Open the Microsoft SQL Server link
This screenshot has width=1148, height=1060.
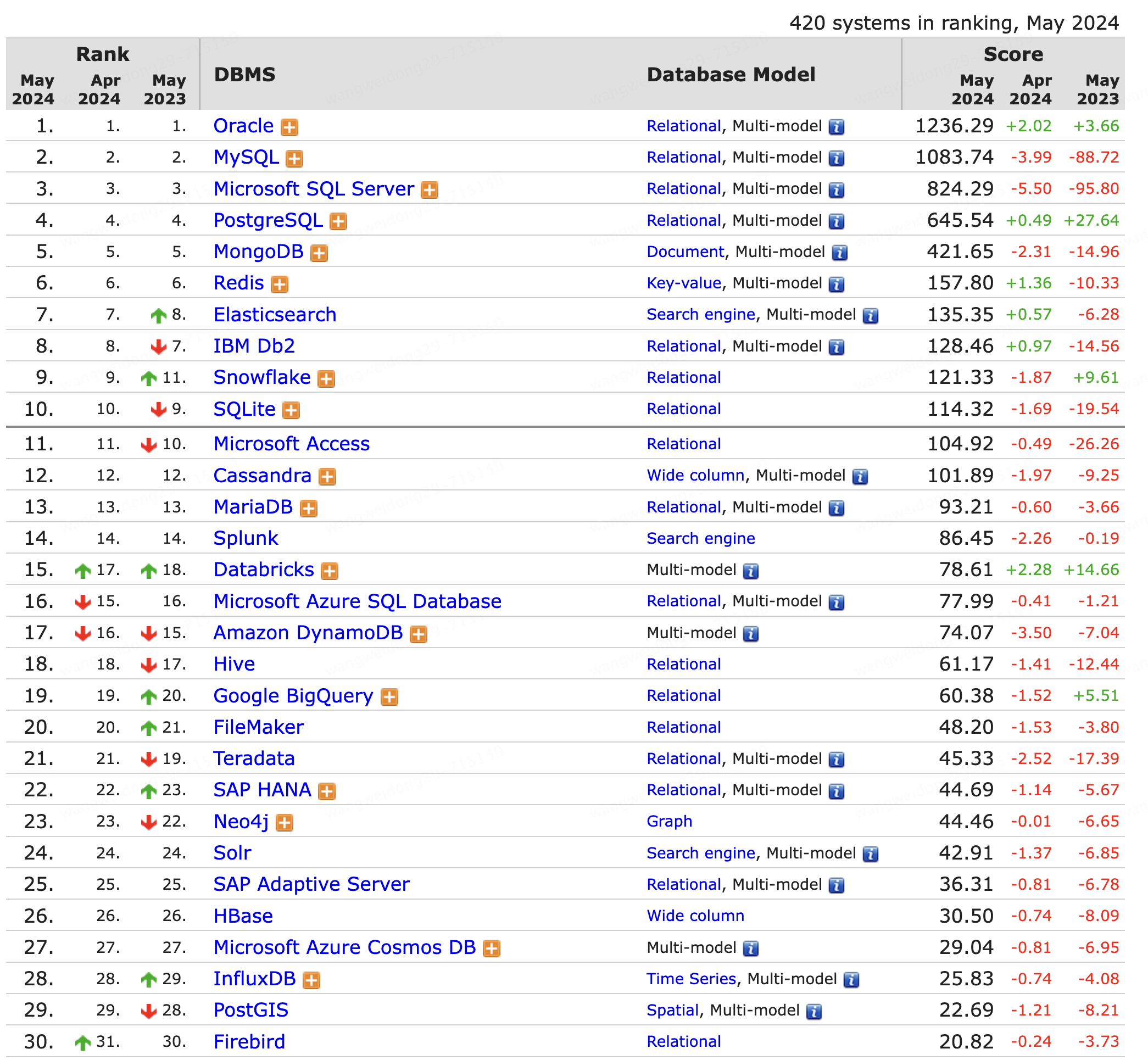313,189
